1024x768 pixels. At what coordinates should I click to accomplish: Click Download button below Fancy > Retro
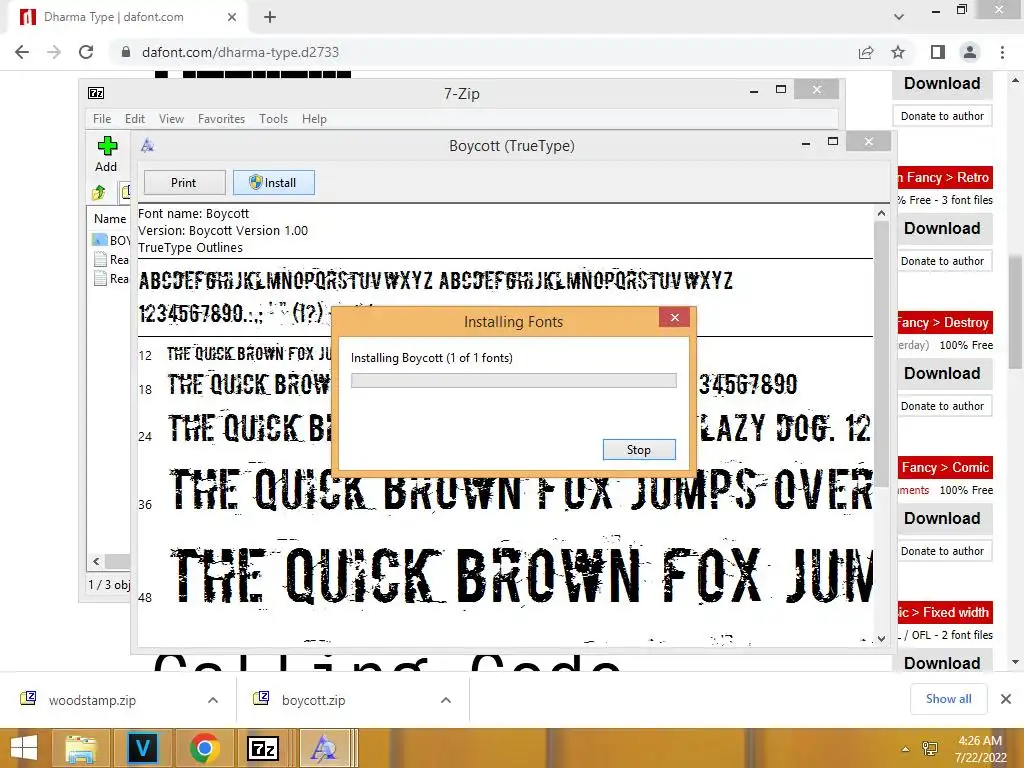tap(942, 229)
